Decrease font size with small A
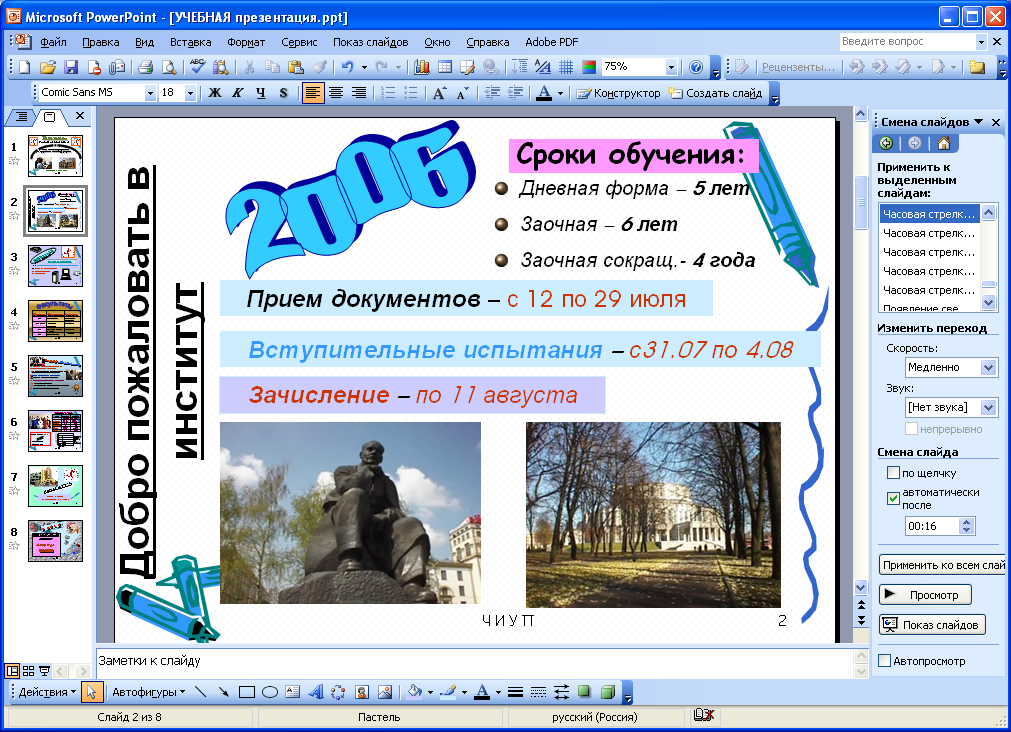Image resolution: width=1011 pixels, height=732 pixels. pos(462,94)
